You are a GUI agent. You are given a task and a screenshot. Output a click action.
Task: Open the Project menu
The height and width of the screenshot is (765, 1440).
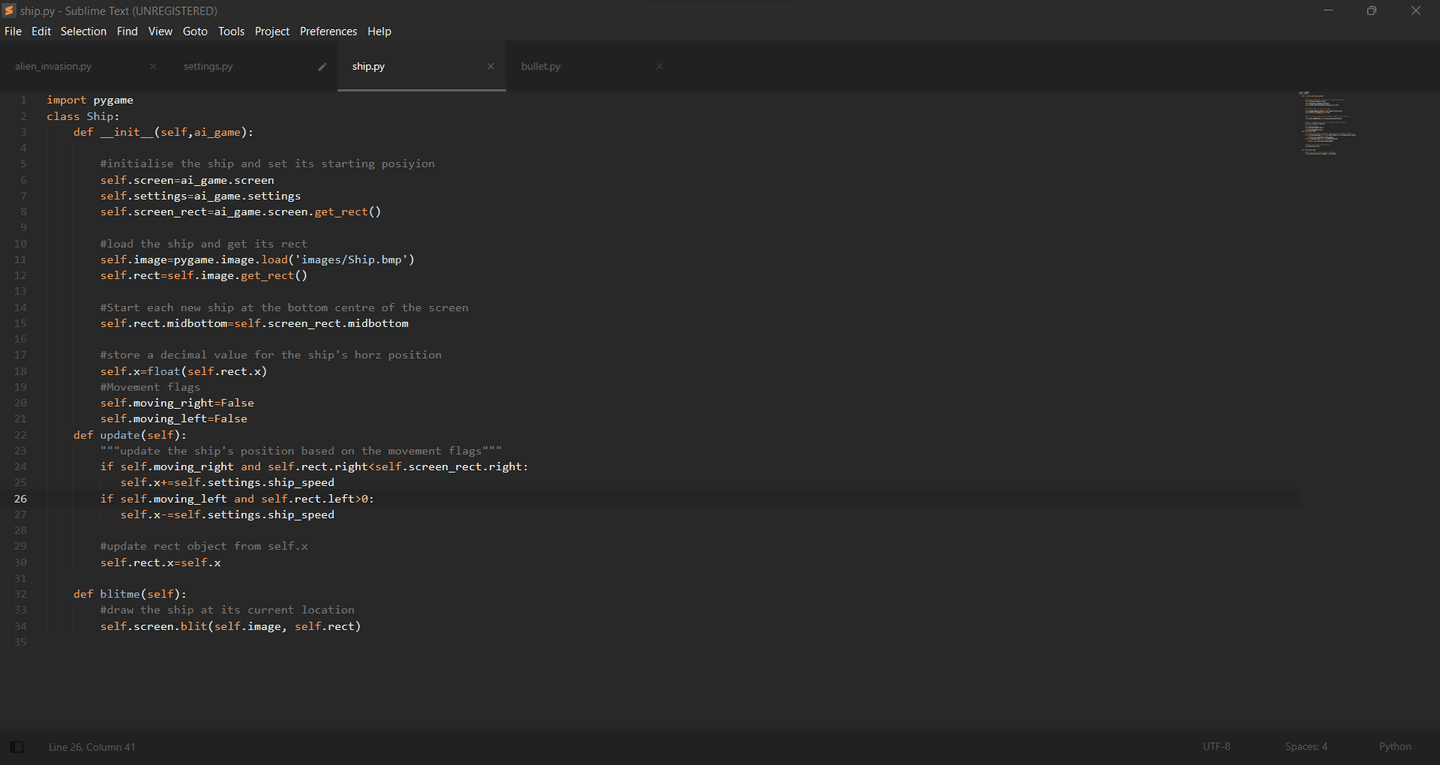click(272, 31)
